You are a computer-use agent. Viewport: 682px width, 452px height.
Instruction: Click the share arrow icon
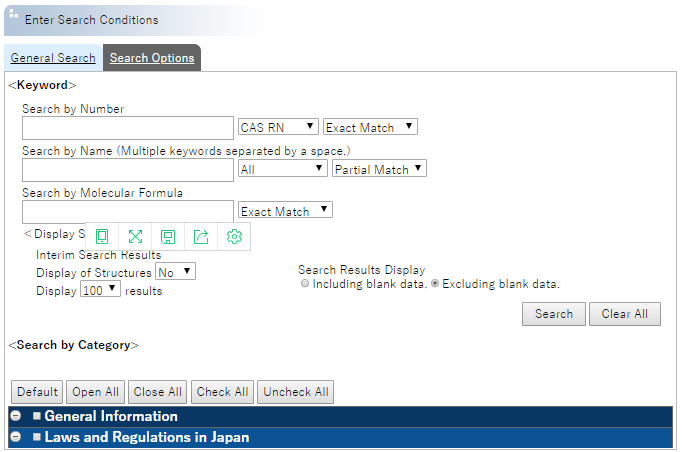click(201, 236)
